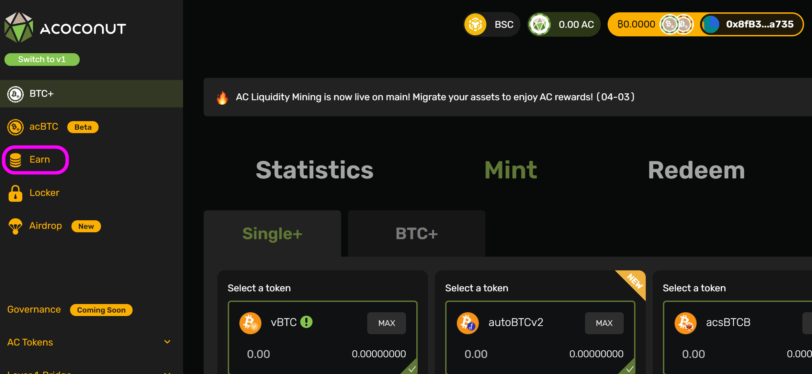The height and width of the screenshot is (374, 812).
Task: Click the green warning icon beside vBTC
Action: (x=307, y=322)
